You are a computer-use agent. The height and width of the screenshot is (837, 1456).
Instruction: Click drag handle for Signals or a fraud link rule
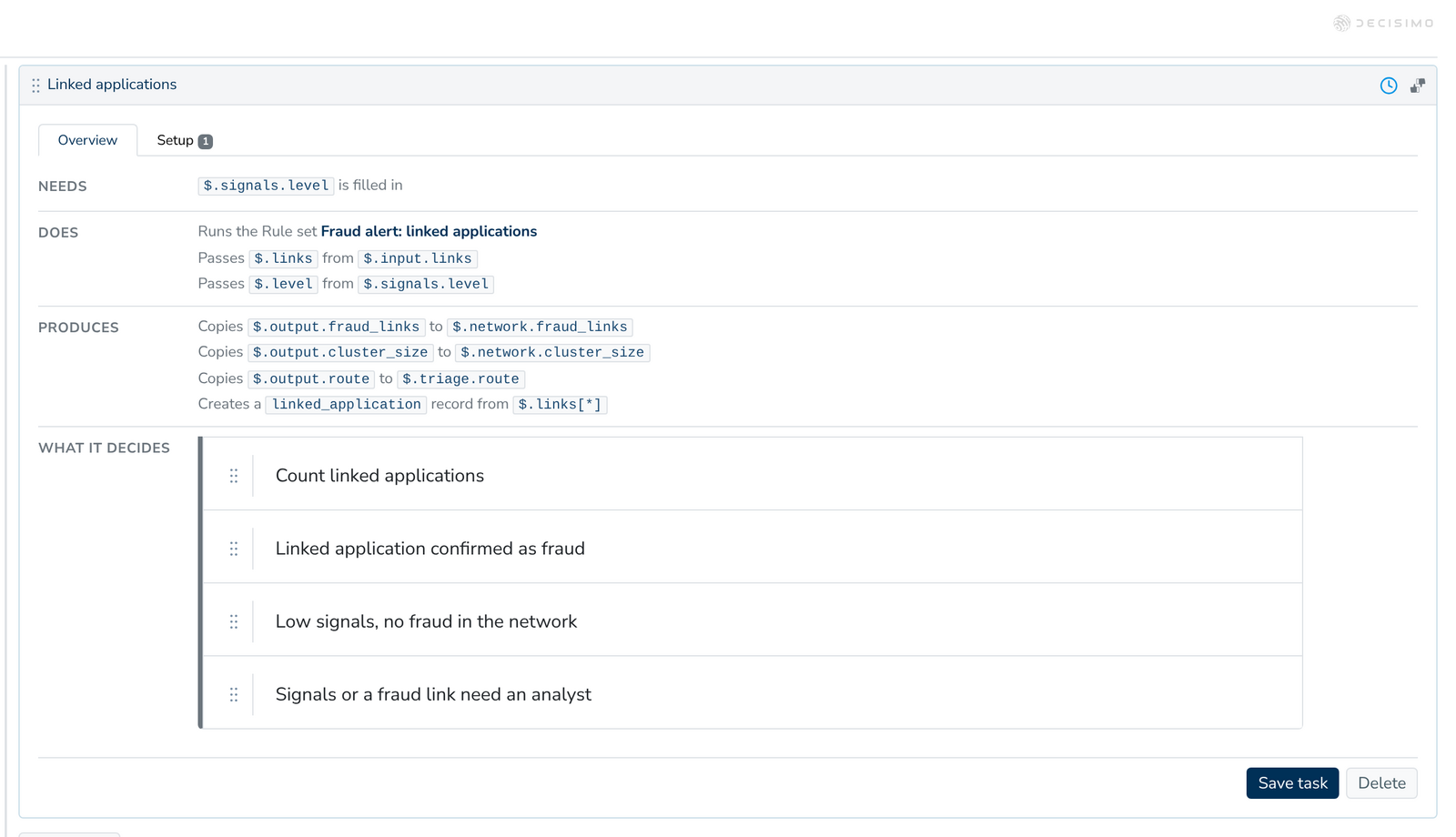pos(234,694)
